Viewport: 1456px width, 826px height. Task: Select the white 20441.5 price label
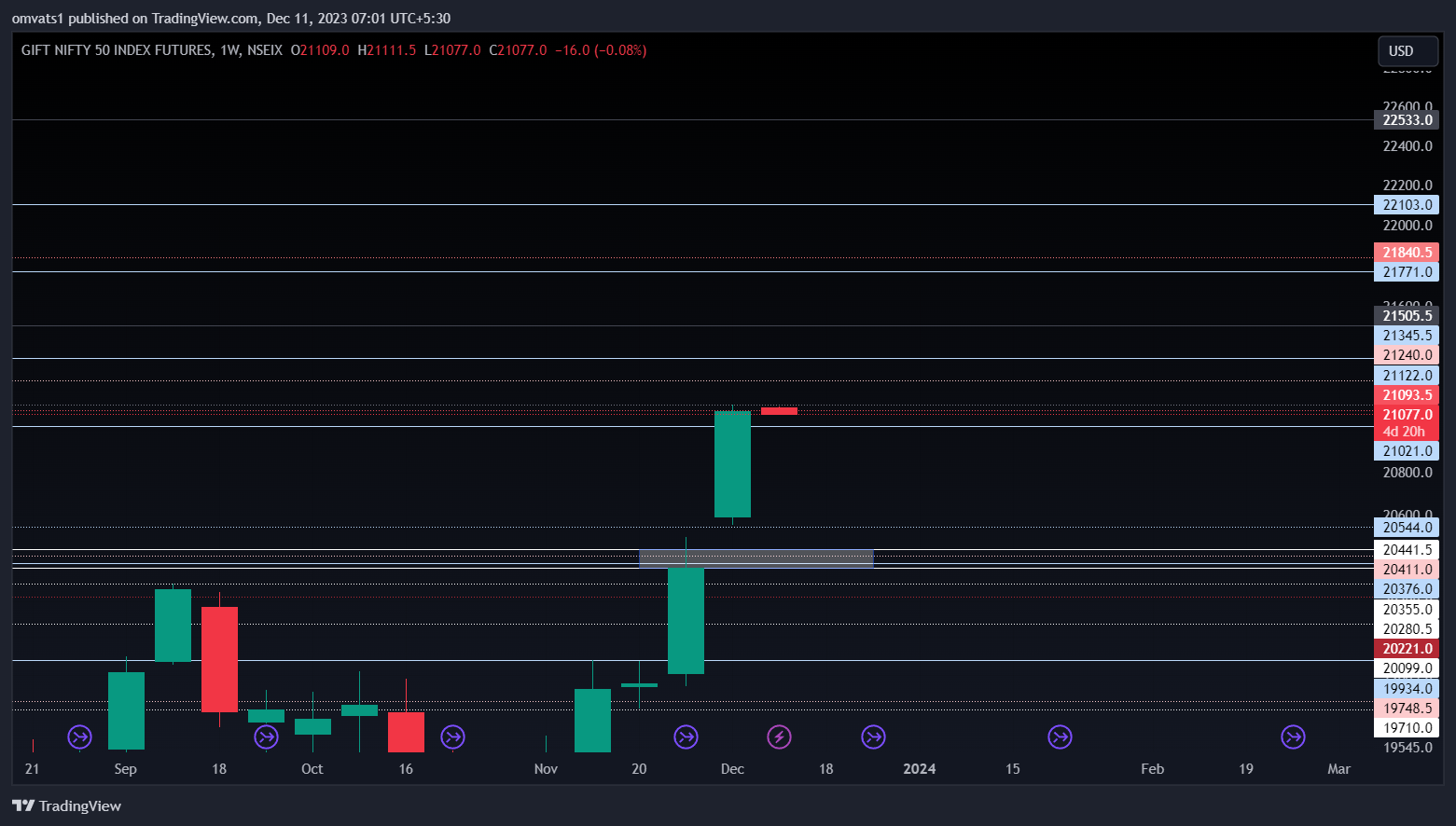tap(1407, 550)
